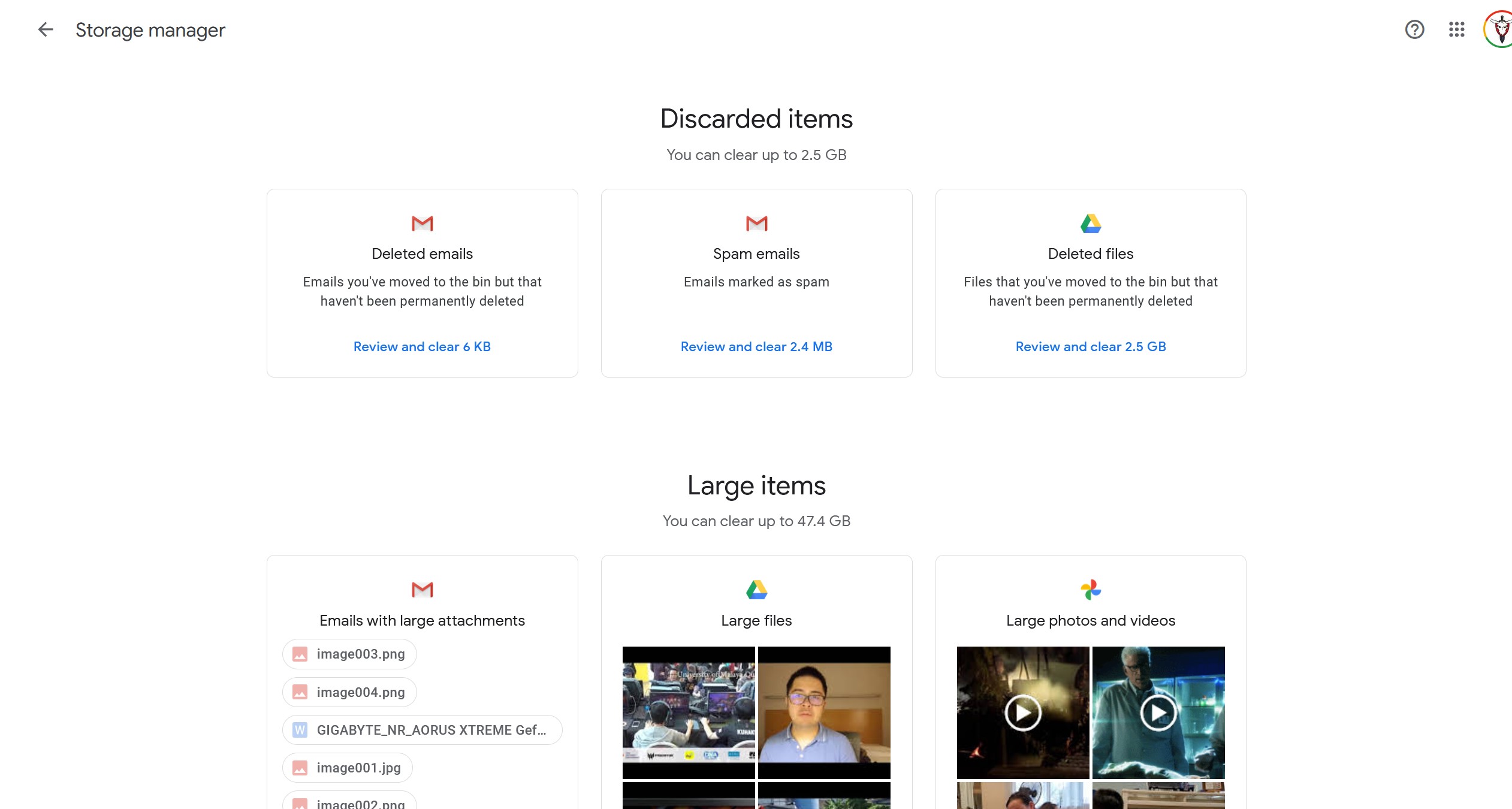This screenshot has height=809, width=1512.
Task: Play the dark night scene video thumbnail
Action: click(1022, 713)
